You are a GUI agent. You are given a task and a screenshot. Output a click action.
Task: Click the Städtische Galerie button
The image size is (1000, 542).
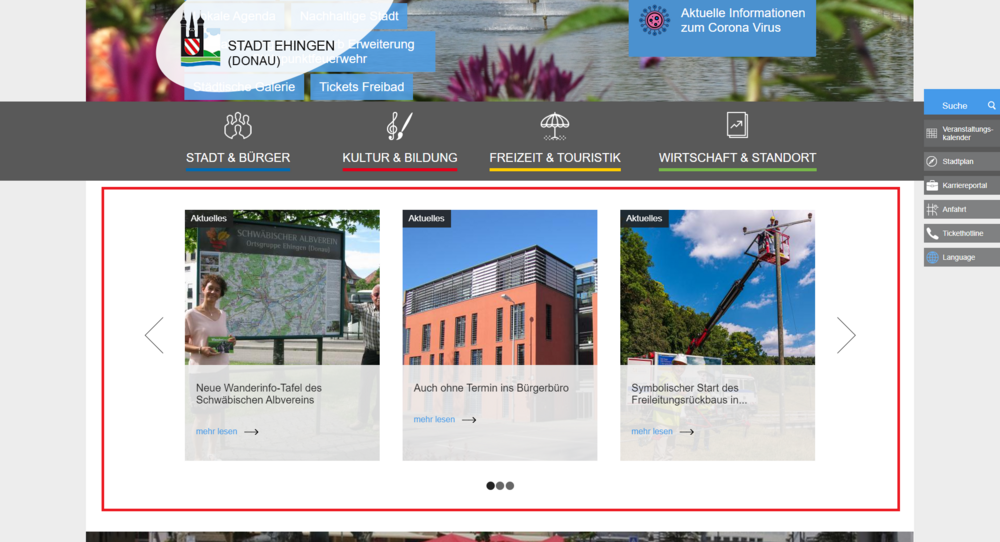[x=244, y=87]
